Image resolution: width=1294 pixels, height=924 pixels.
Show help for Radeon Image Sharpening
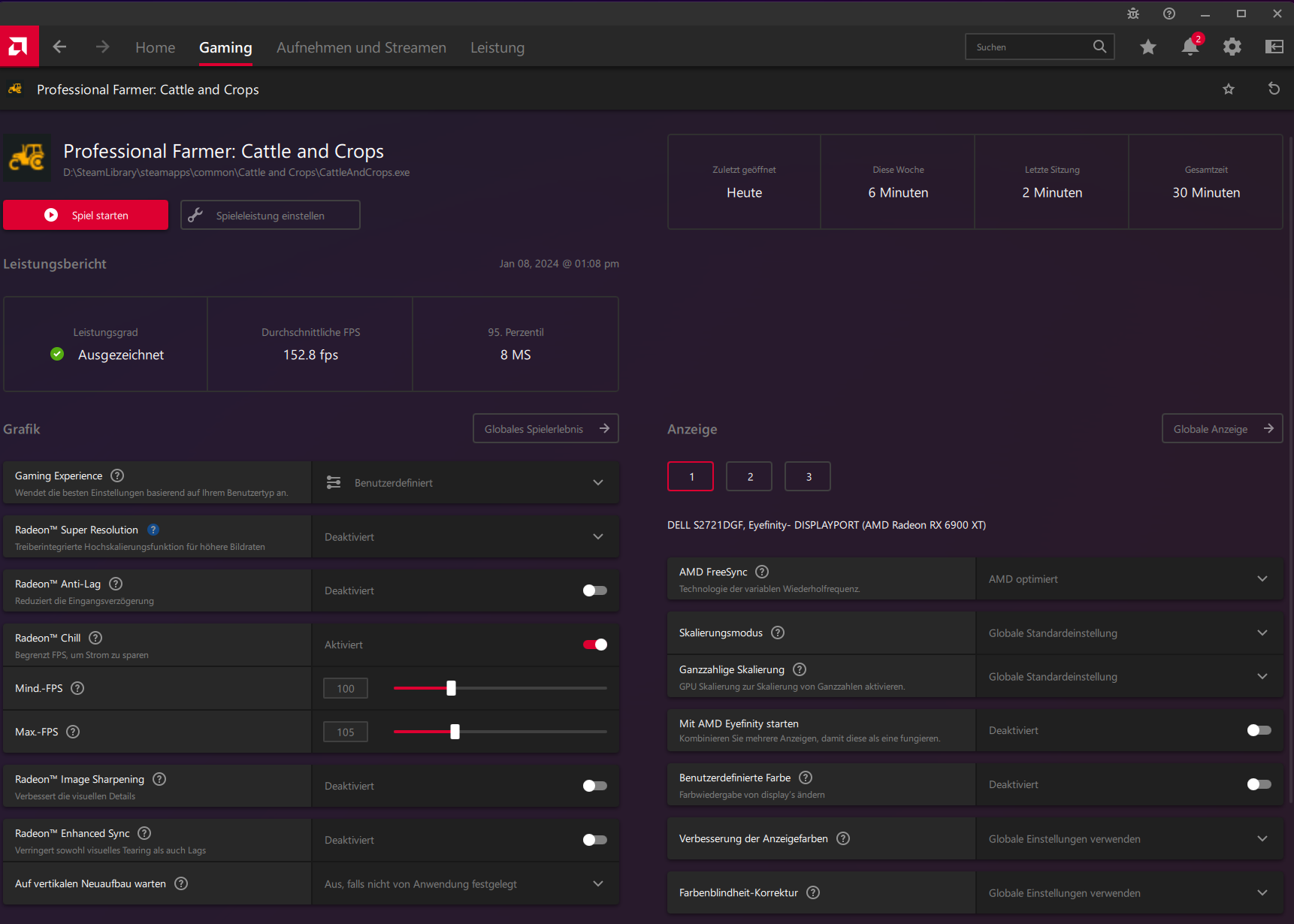tap(159, 779)
